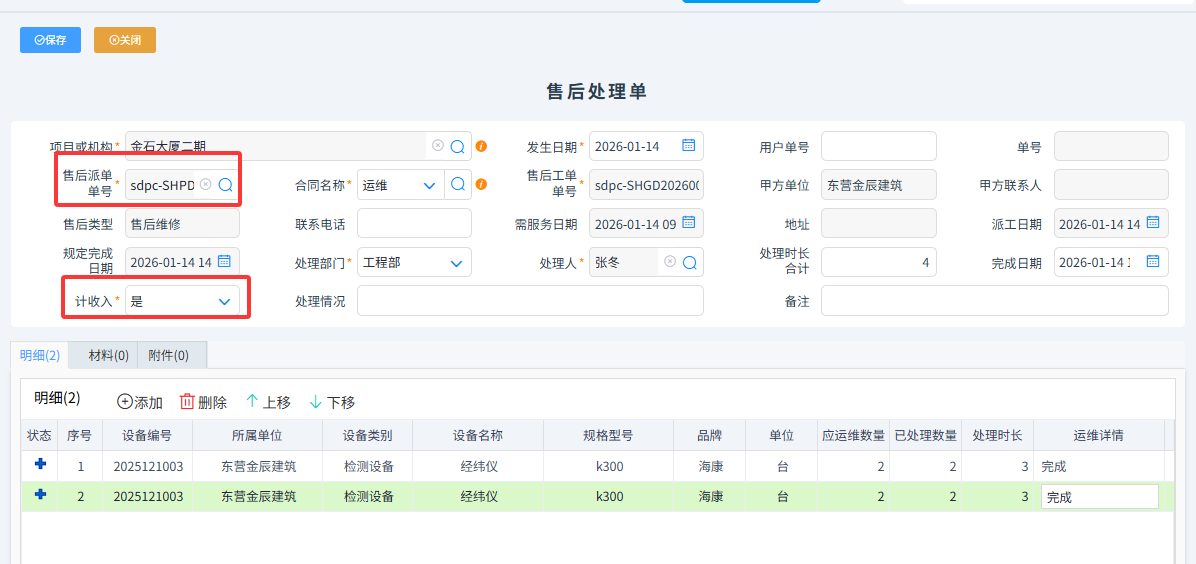This screenshot has height=564, width=1196.
Task: Click search icon in 售后派单单号 field
Action: [x=226, y=185]
